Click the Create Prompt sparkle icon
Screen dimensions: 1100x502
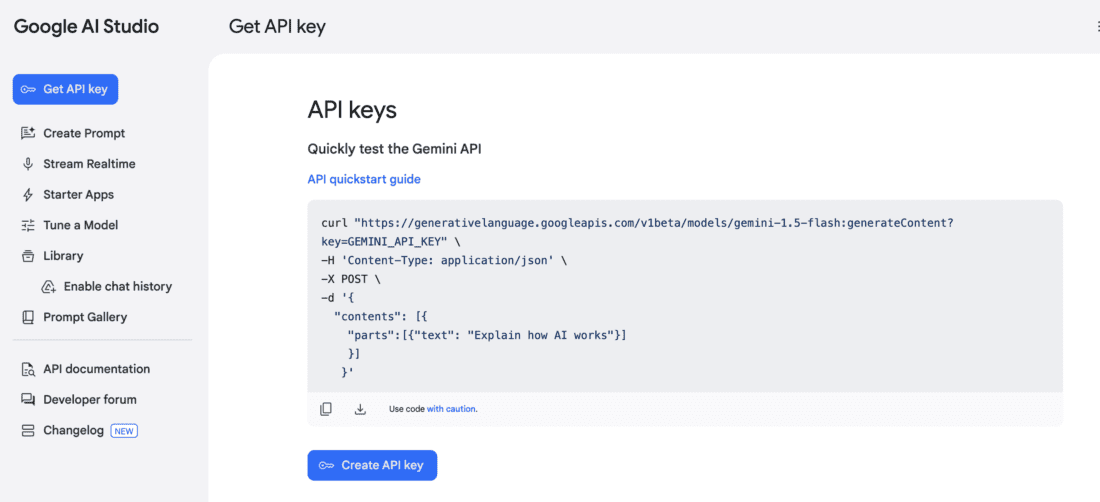point(28,133)
